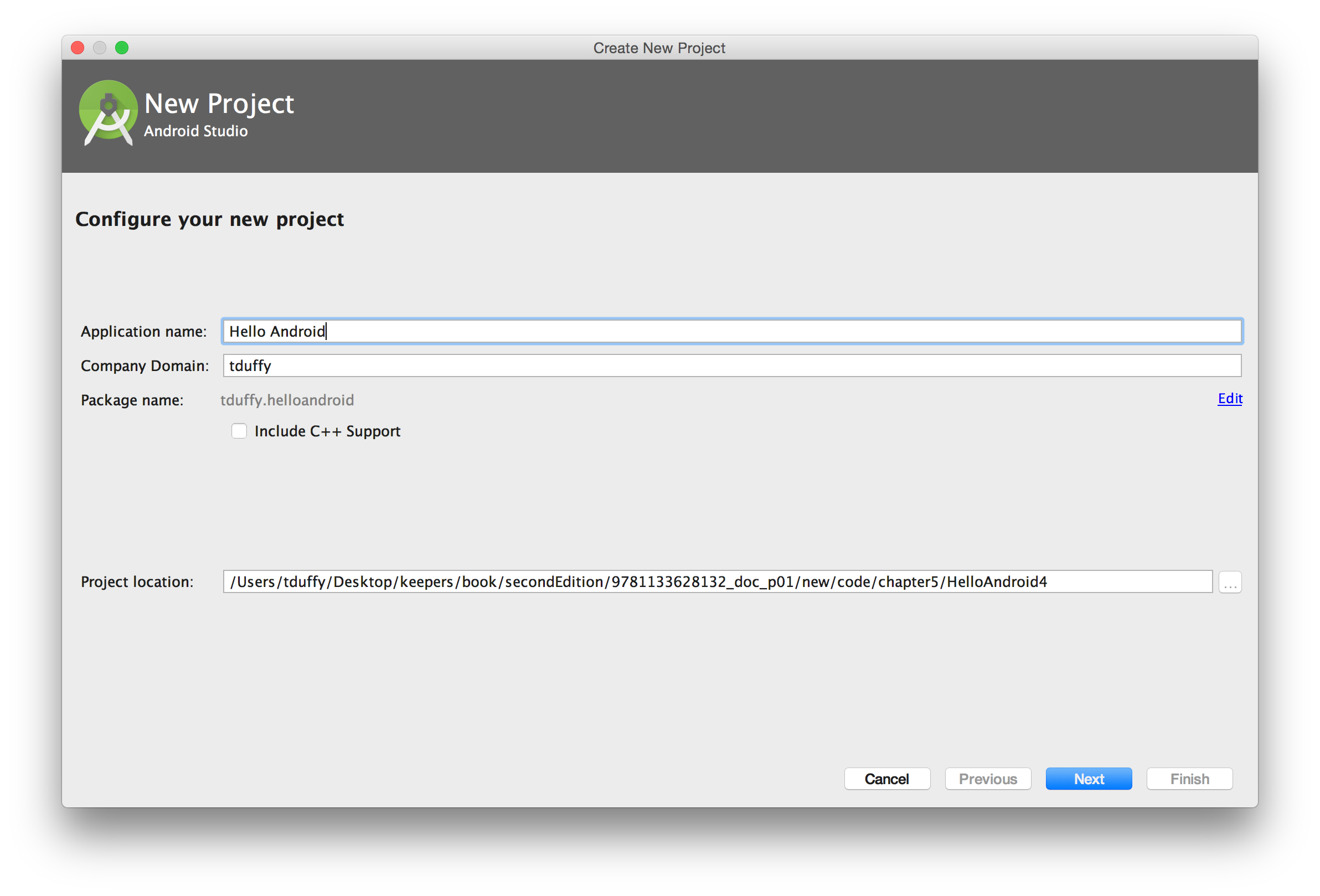Click the tduffy.helloandroid package name text

(x=287, y=400)
